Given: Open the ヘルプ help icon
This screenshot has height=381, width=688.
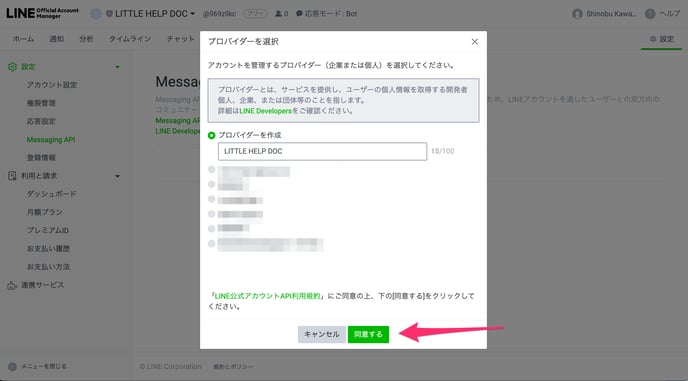Looking at the screenshot, I should coord(650,14).
